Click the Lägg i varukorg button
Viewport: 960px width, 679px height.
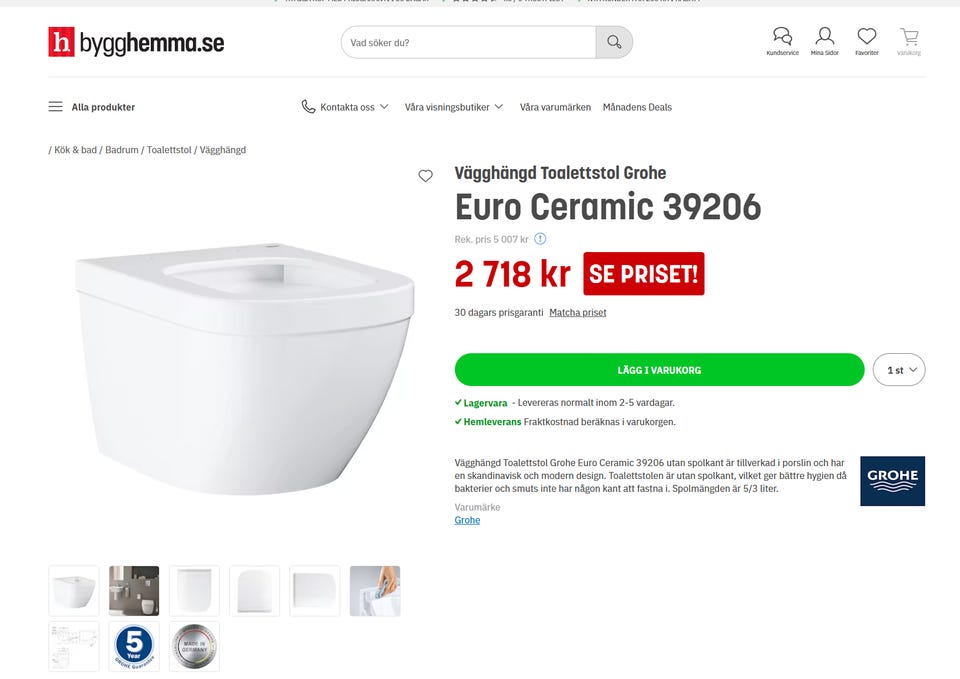[x=659, y=370]
